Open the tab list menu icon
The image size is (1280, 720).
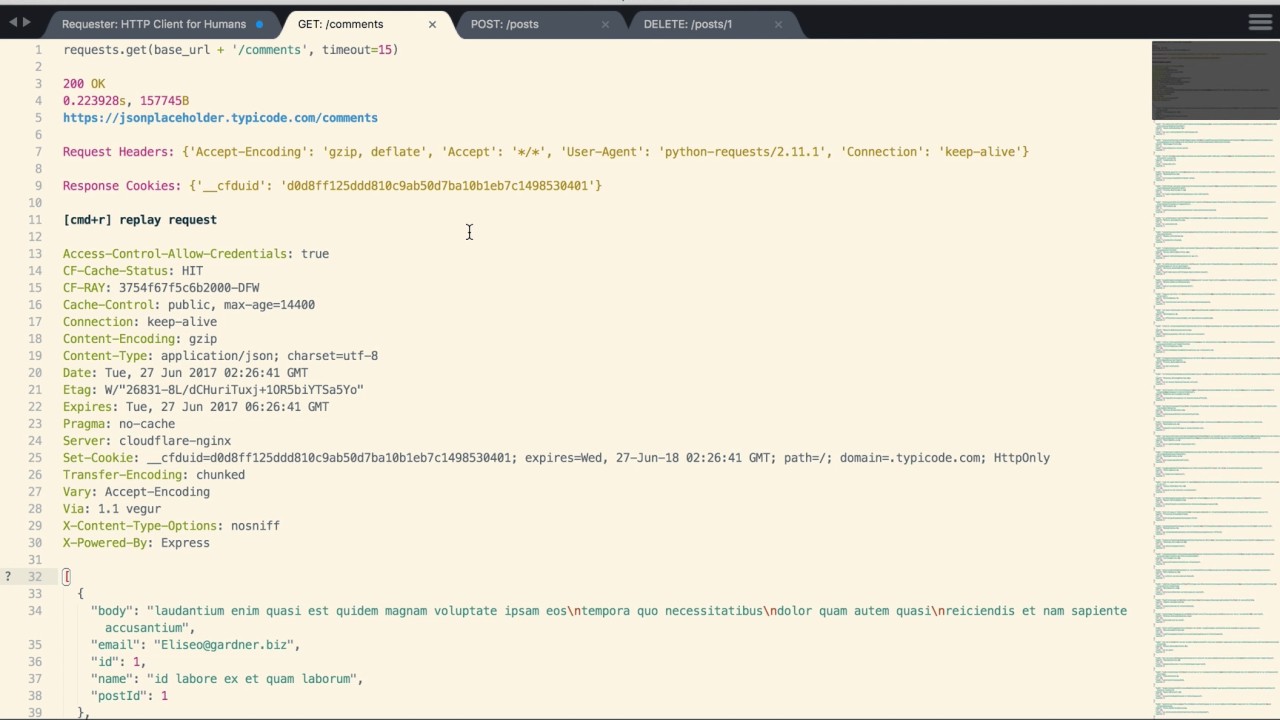(1260, 23)
